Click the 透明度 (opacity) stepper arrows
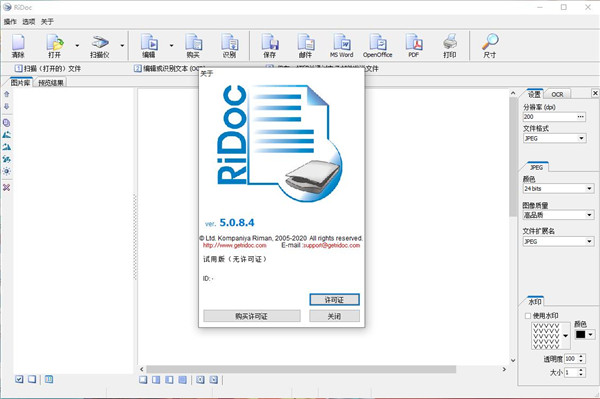The height and width of the screenshot is (399, 600). pyautogui.click(x=581, y=358)
